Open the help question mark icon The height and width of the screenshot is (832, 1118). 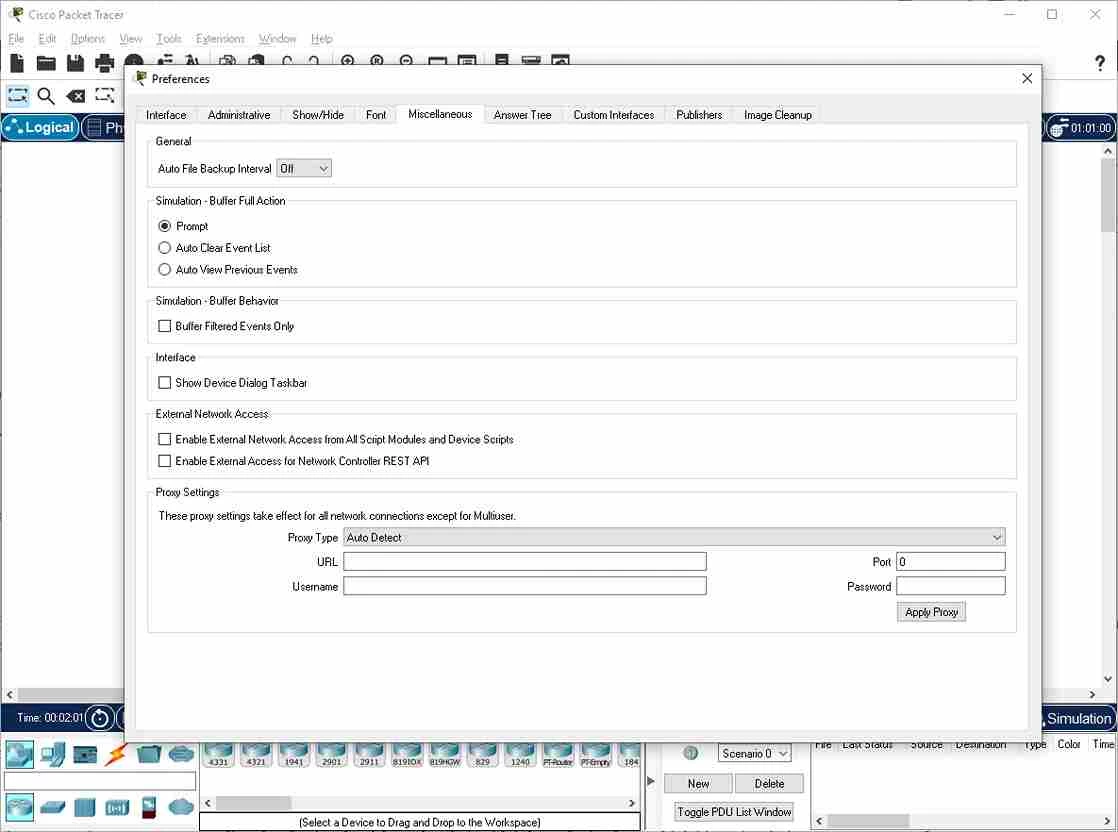(1099, 63)
